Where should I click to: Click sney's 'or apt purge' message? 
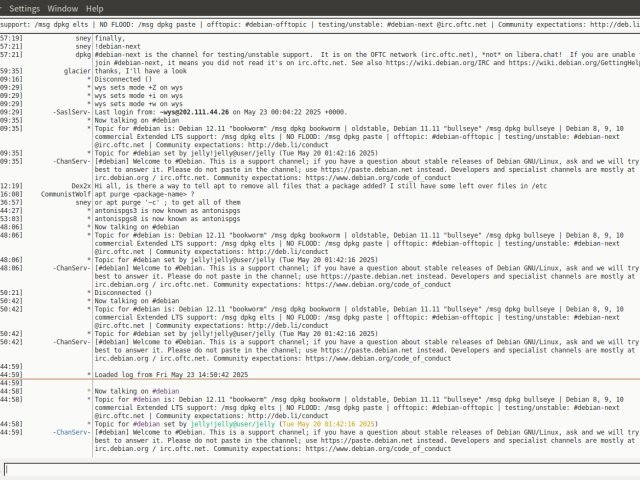coord(167,202)
